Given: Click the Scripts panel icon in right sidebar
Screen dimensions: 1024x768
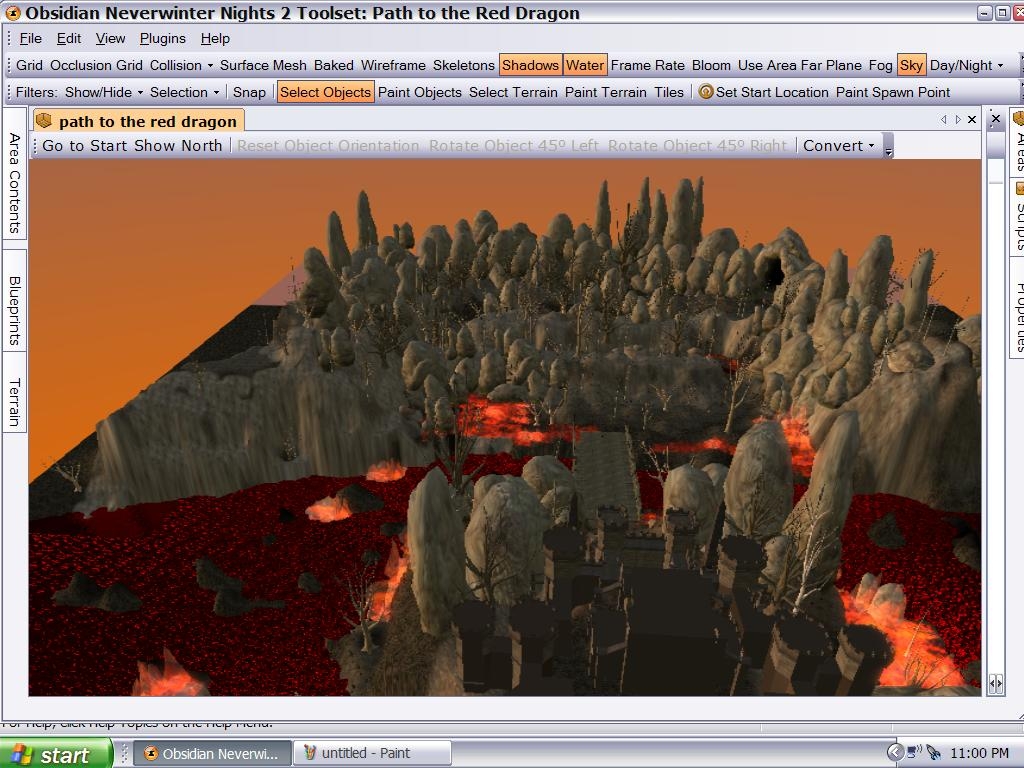Looking at the screenshot, I should pos(1019,188).
